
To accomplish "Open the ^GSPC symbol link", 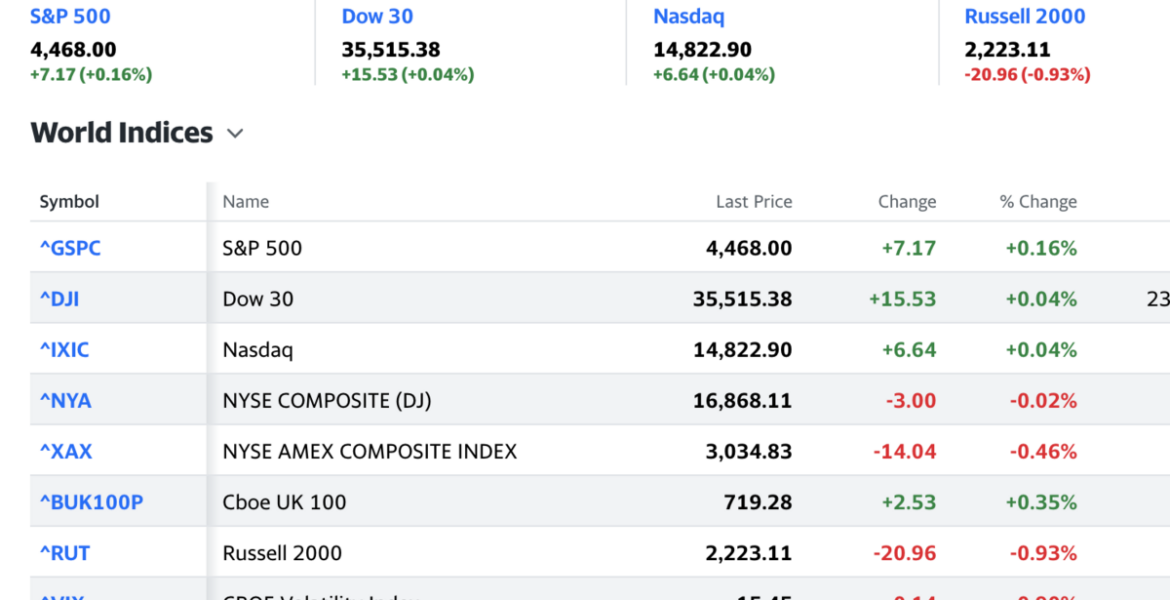I will click(70, 248).
